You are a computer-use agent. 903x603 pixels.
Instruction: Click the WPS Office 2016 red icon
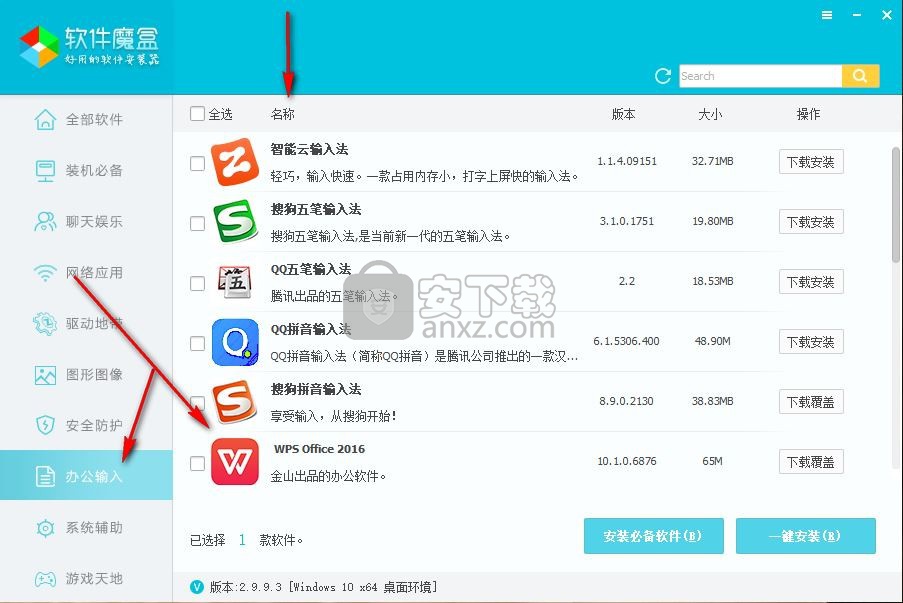[x=235, y=462]
